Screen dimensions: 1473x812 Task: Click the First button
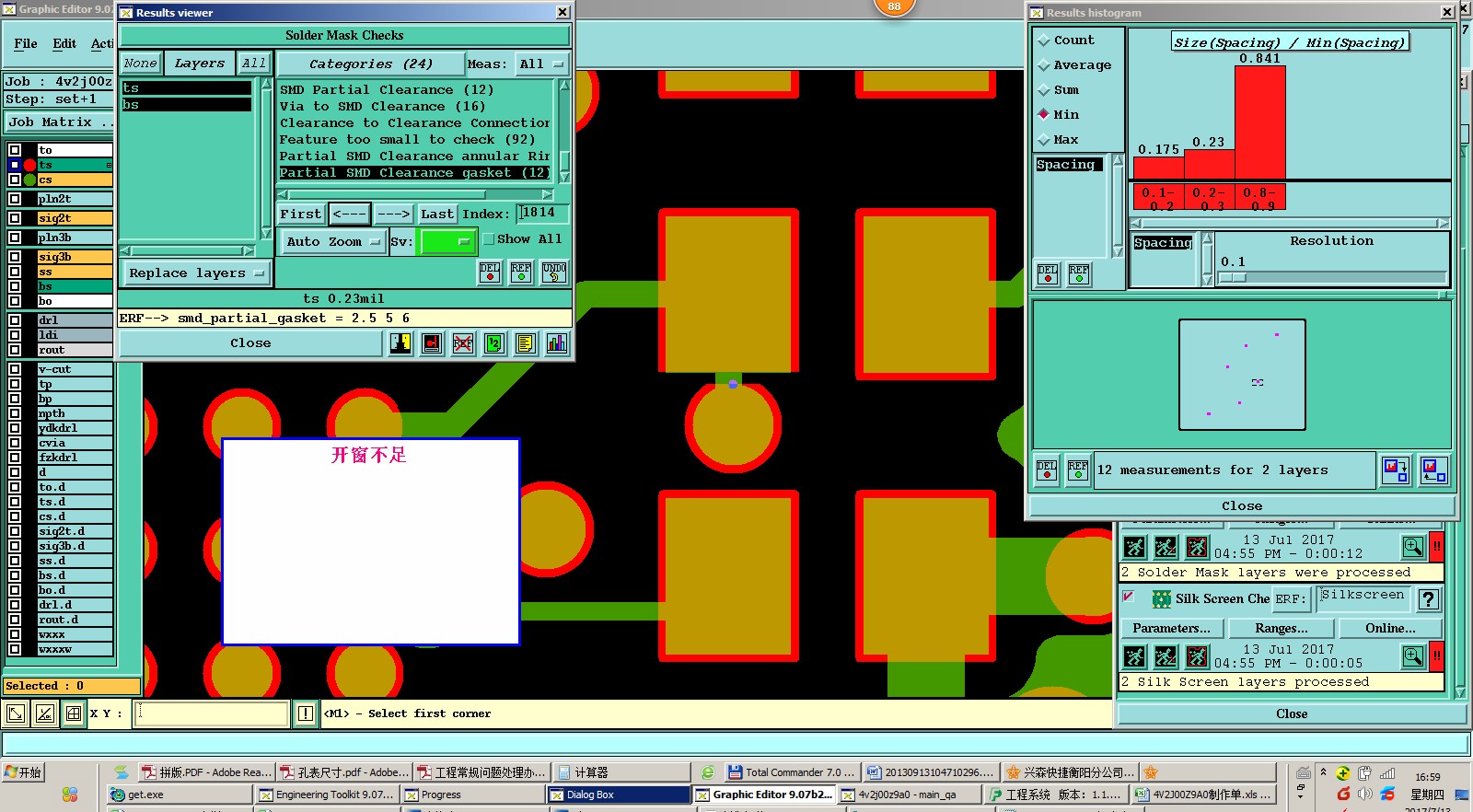[x=301, y=214]
